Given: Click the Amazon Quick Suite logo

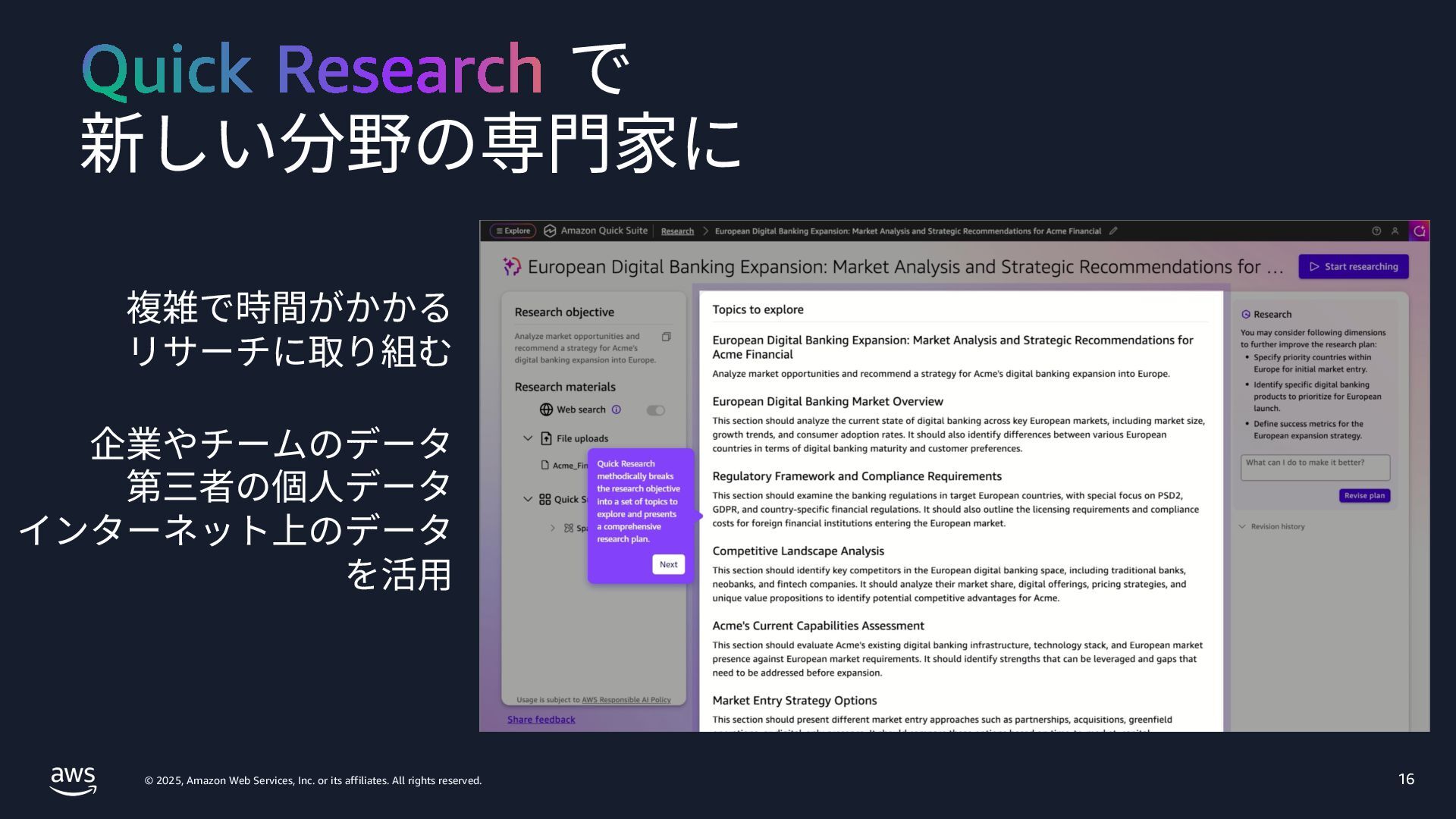Looking at the screenshot, I should [550, 231].
